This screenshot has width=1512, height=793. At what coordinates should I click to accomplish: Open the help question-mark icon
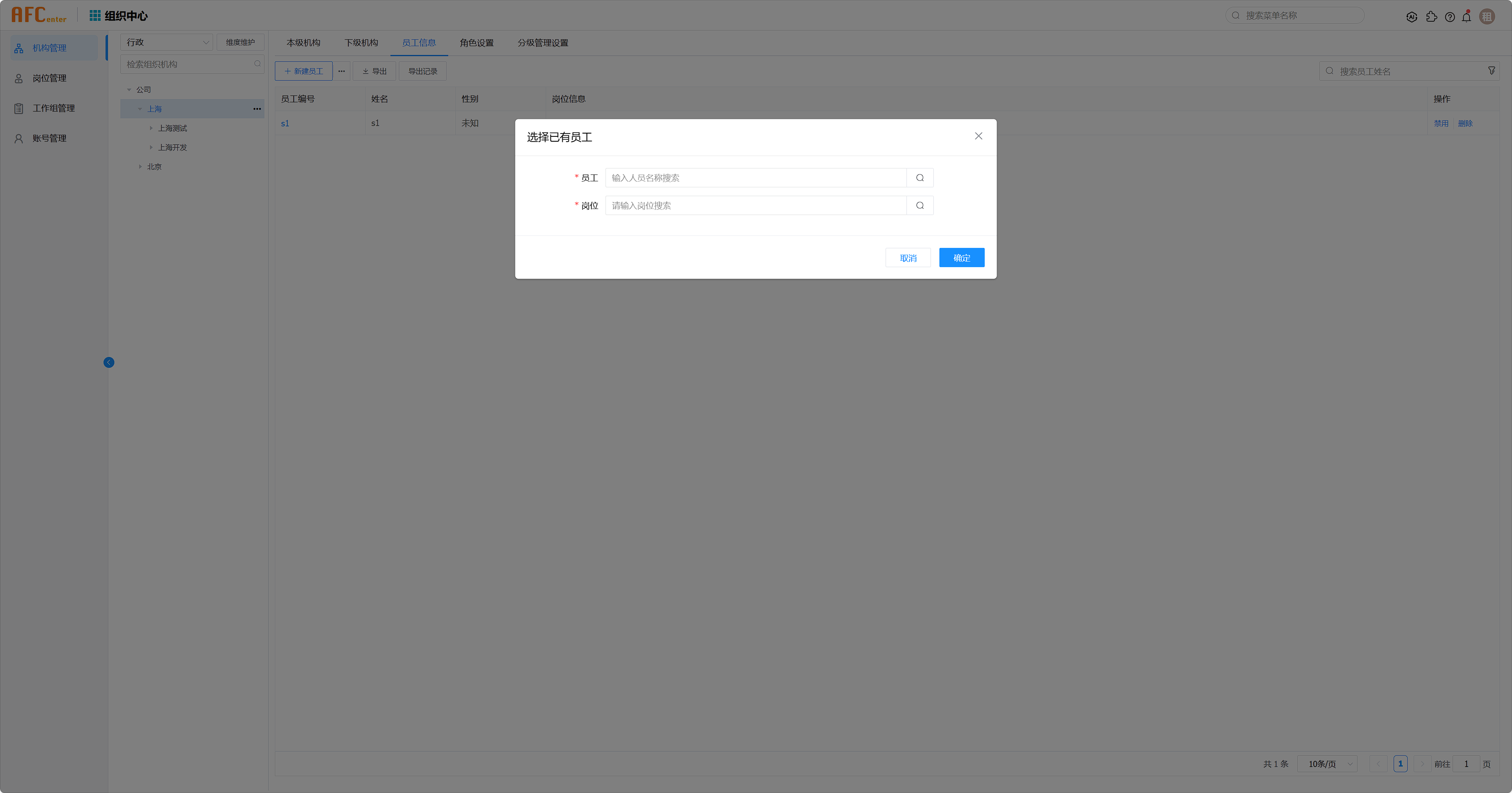(1450, 17)
